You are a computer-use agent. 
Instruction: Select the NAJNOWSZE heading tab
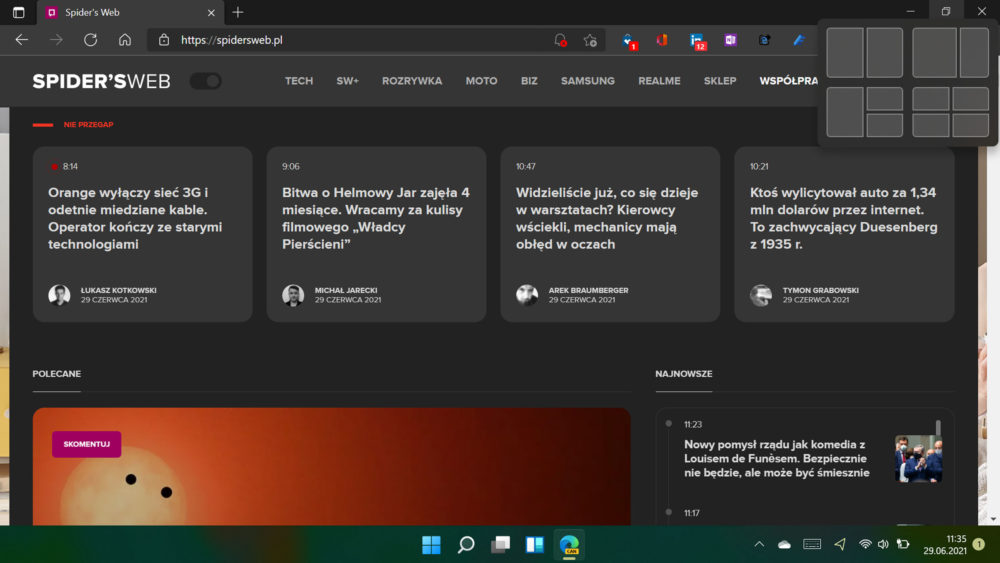[x=684, y=374]
